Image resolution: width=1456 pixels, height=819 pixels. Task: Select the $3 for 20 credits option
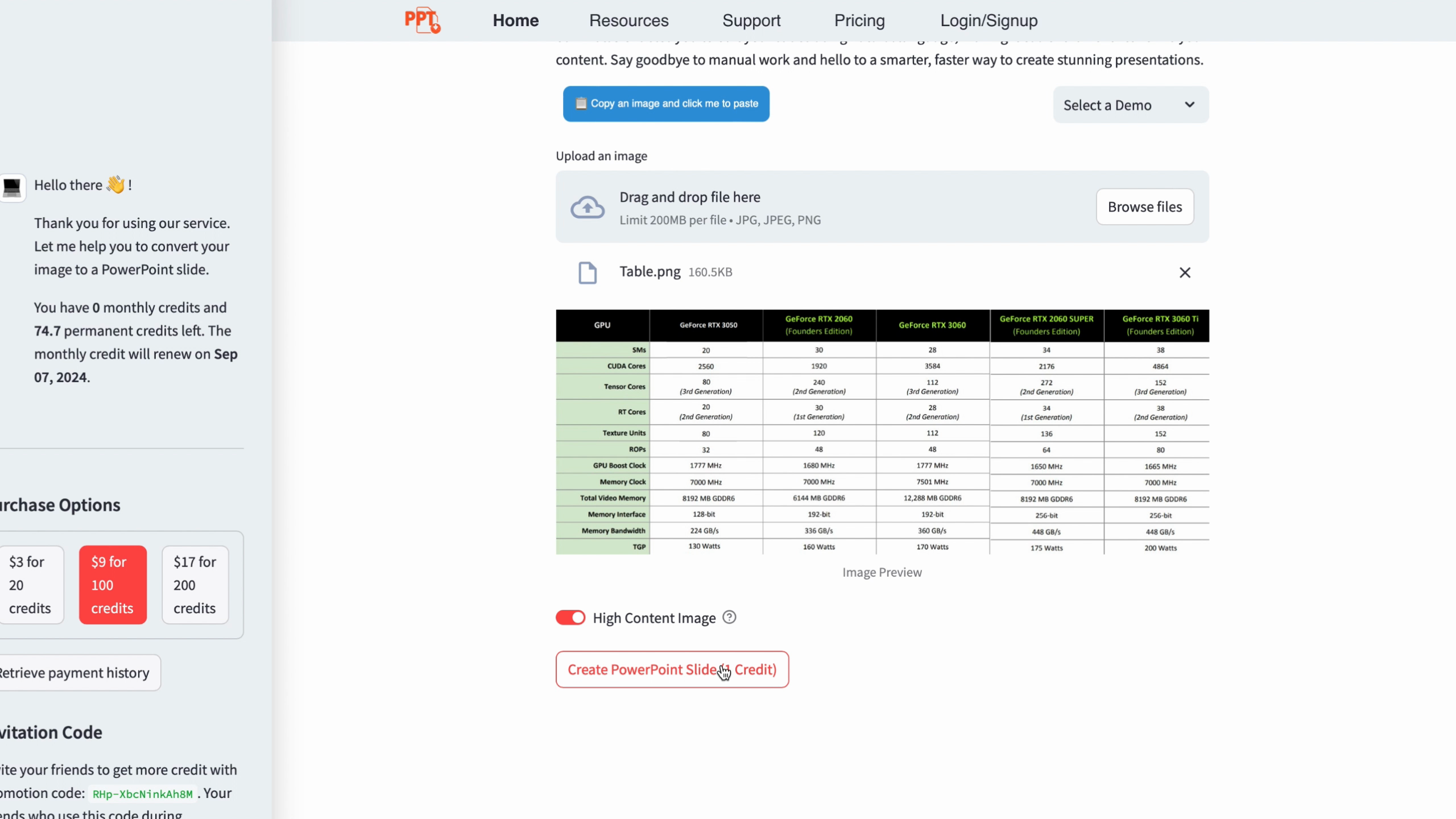(x=30, y=585)
